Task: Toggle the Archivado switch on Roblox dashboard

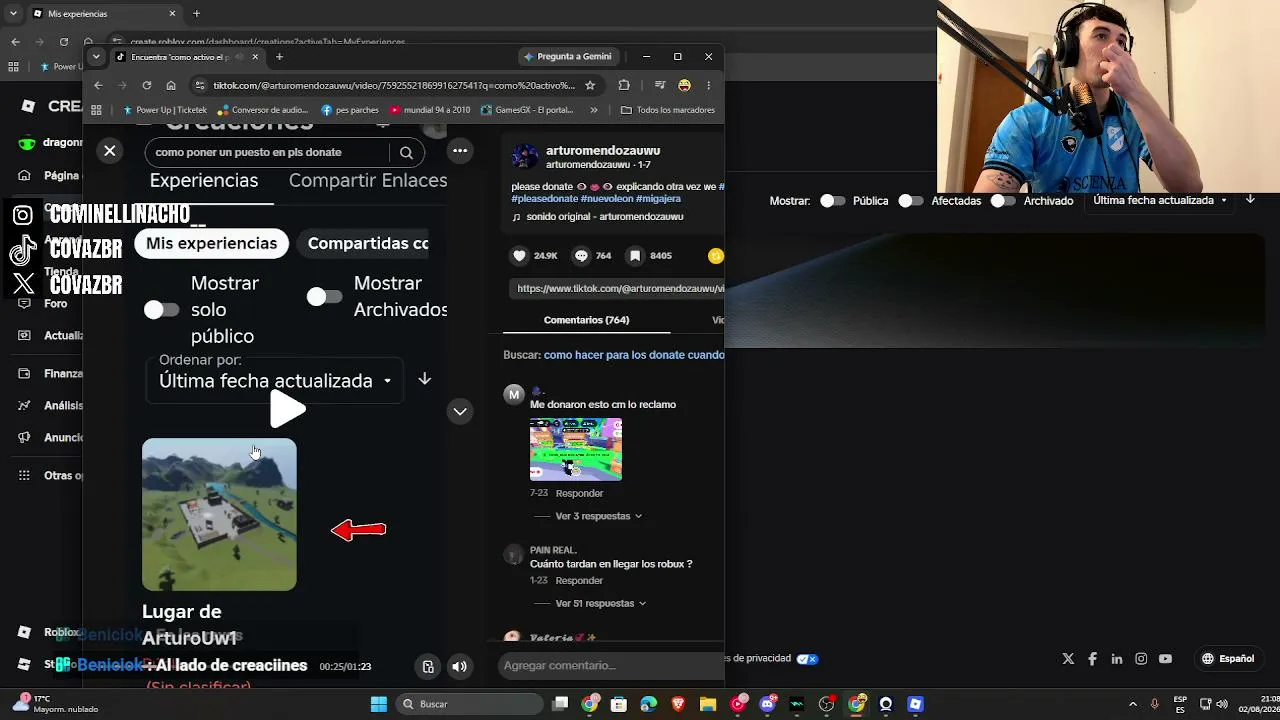Action: pyautogui.click(x=1003, y=201)
